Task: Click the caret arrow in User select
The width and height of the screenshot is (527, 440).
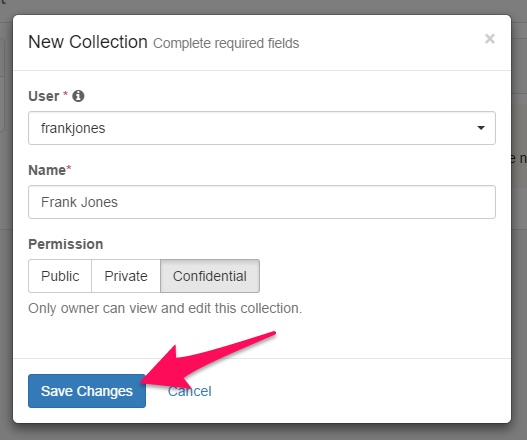Action: [x=481, y=128]
